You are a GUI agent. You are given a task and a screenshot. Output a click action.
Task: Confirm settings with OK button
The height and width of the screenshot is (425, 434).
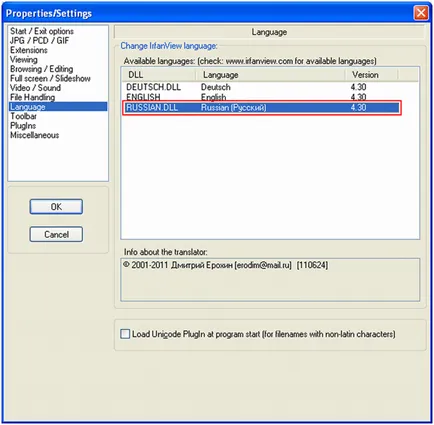tap(56, 207)
